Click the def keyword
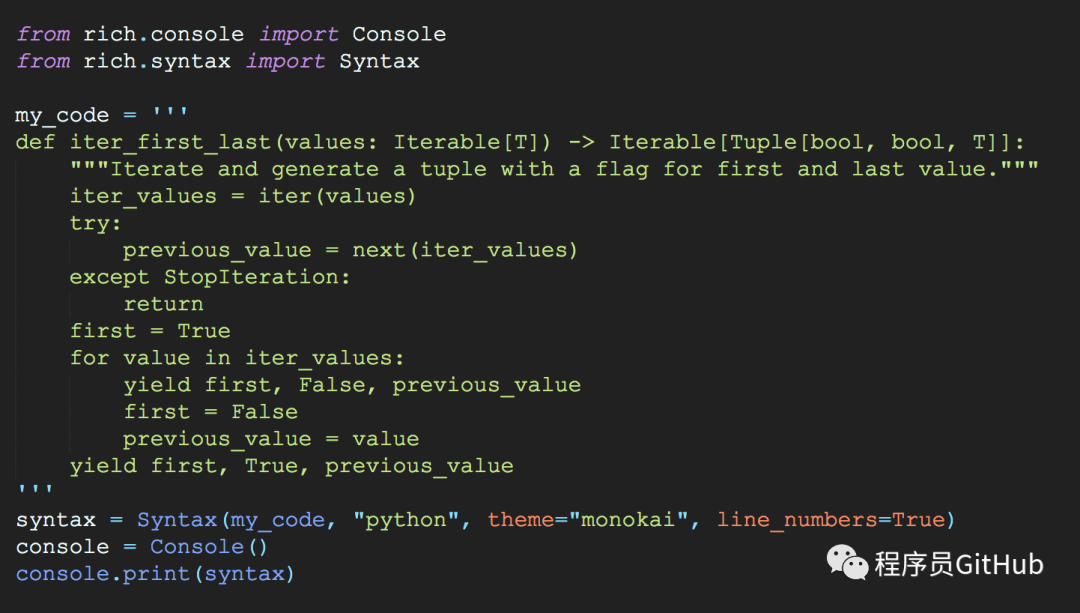The height and width of the screenshot is (613, 1080). click(x=35, y=142)
